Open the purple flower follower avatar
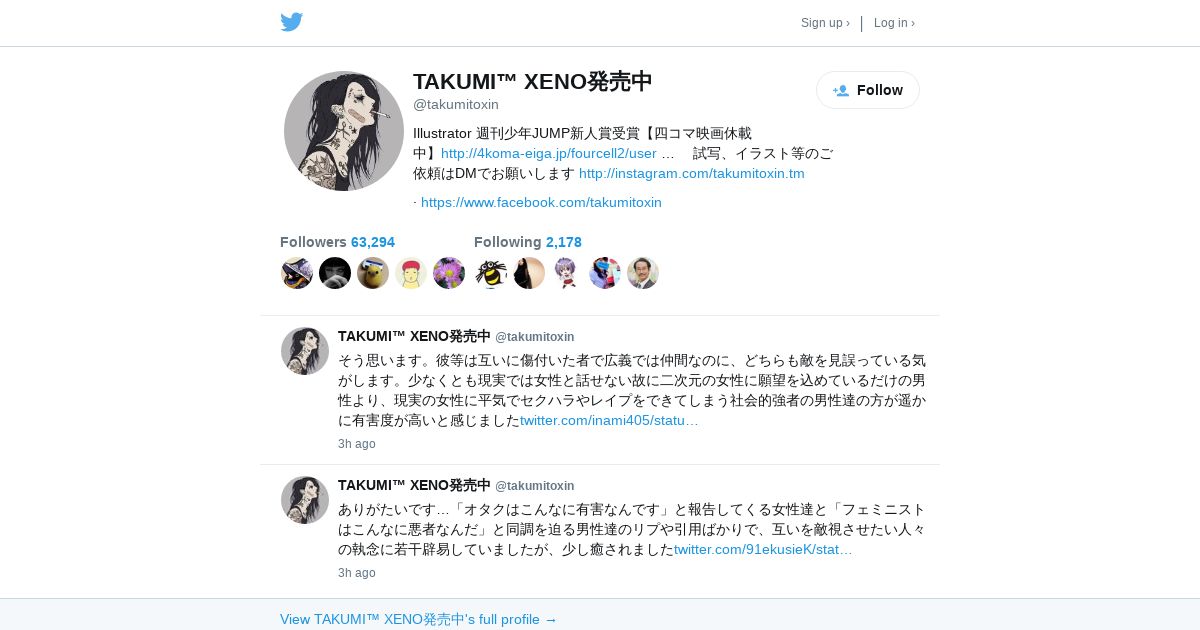Screen dimensions: 1200x630 [449, 273]
